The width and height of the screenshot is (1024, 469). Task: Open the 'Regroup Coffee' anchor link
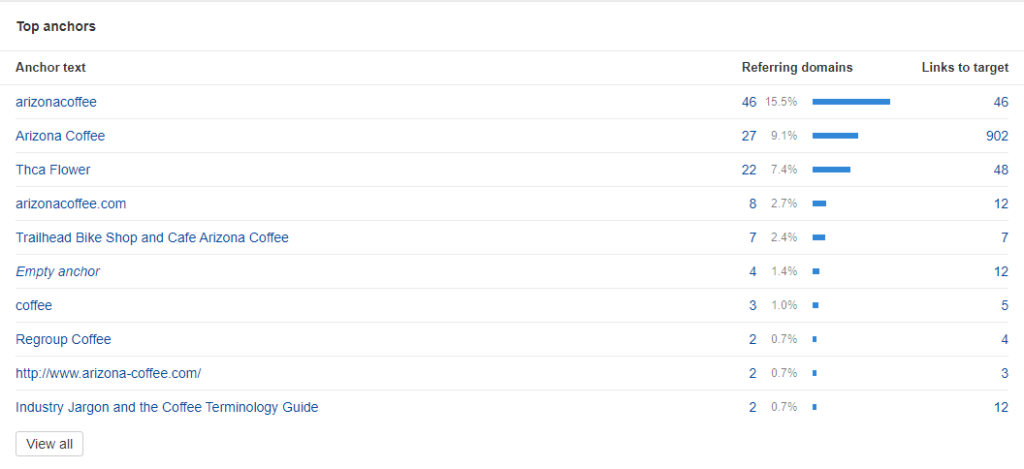coord(63,340)
